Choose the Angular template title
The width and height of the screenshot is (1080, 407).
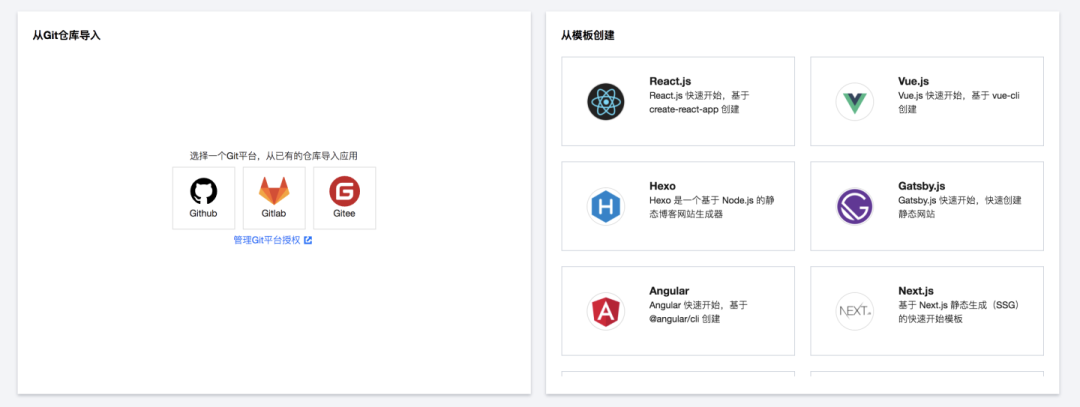(x=669, y=291)
